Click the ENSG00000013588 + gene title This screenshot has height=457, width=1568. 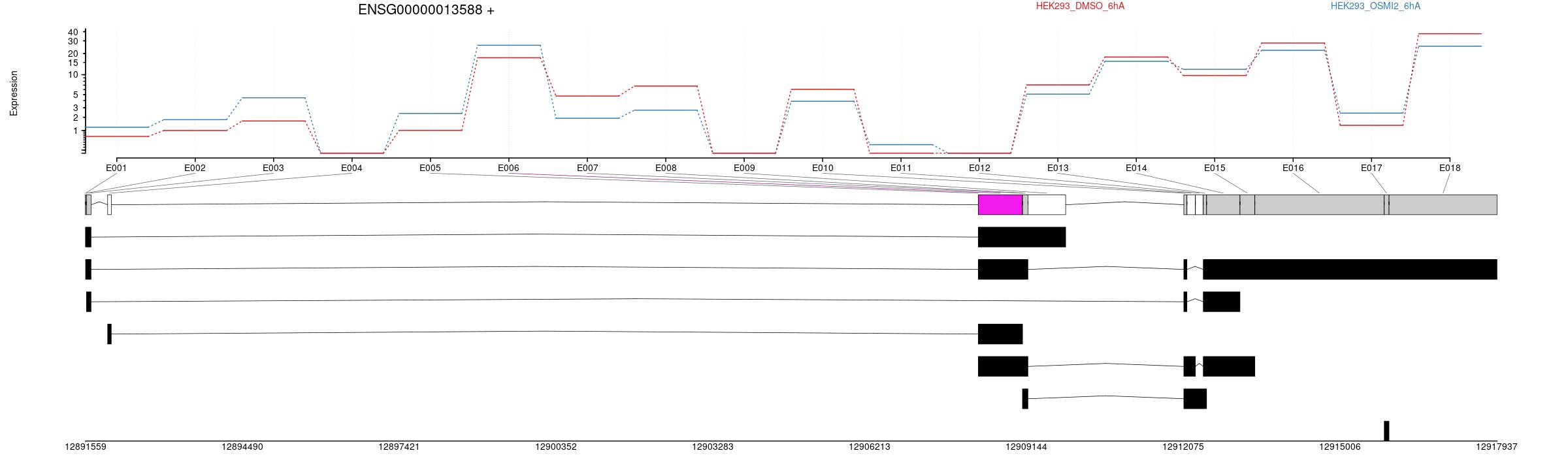(x=426, y=10)
